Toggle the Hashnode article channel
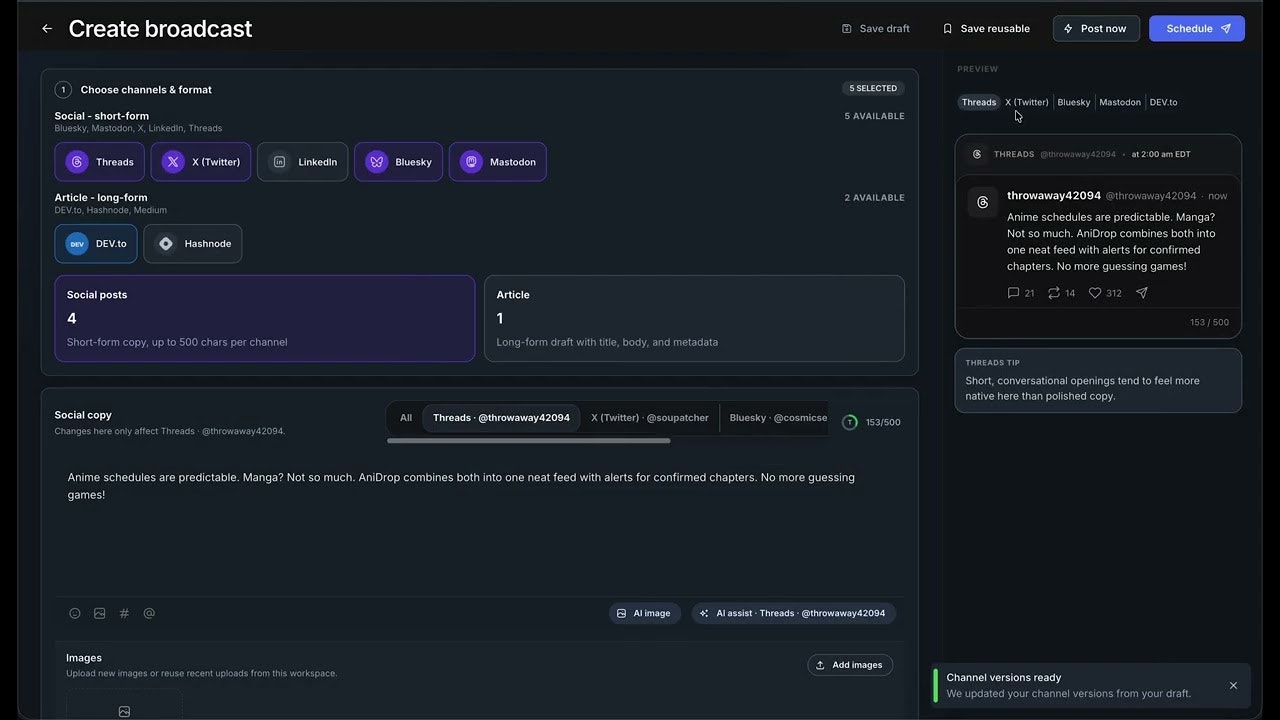 (x=193, y=244)
